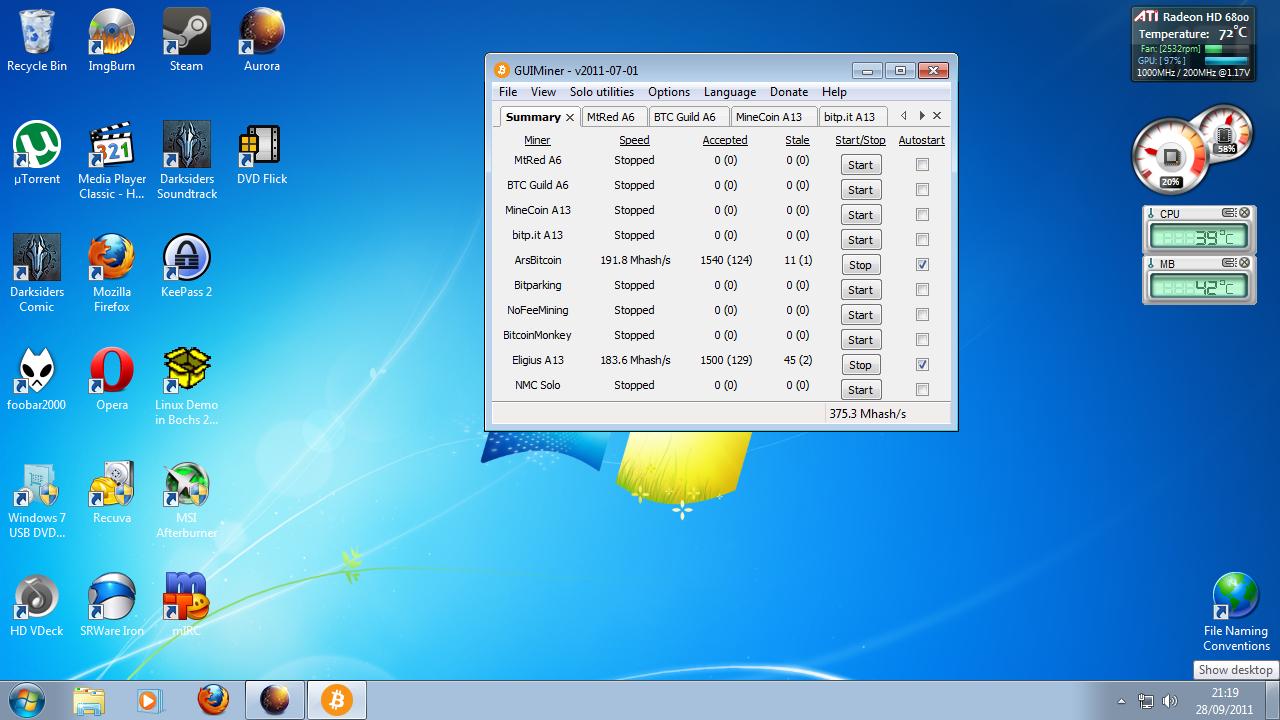Image resolution: width=1280 pixels, height=720 pixels.
Task: Select the Darksiders Soundtrack icon
Action: (187, 160)
